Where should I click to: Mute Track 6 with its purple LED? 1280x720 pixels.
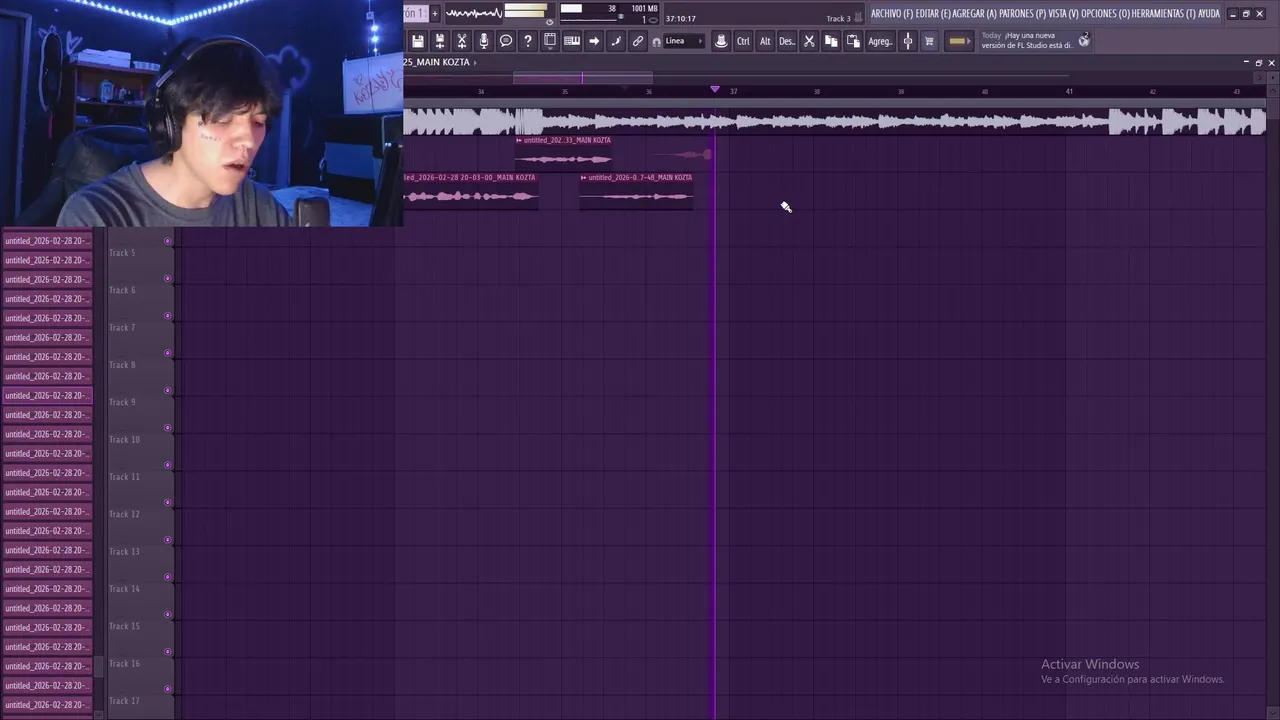tap(167, 278)
